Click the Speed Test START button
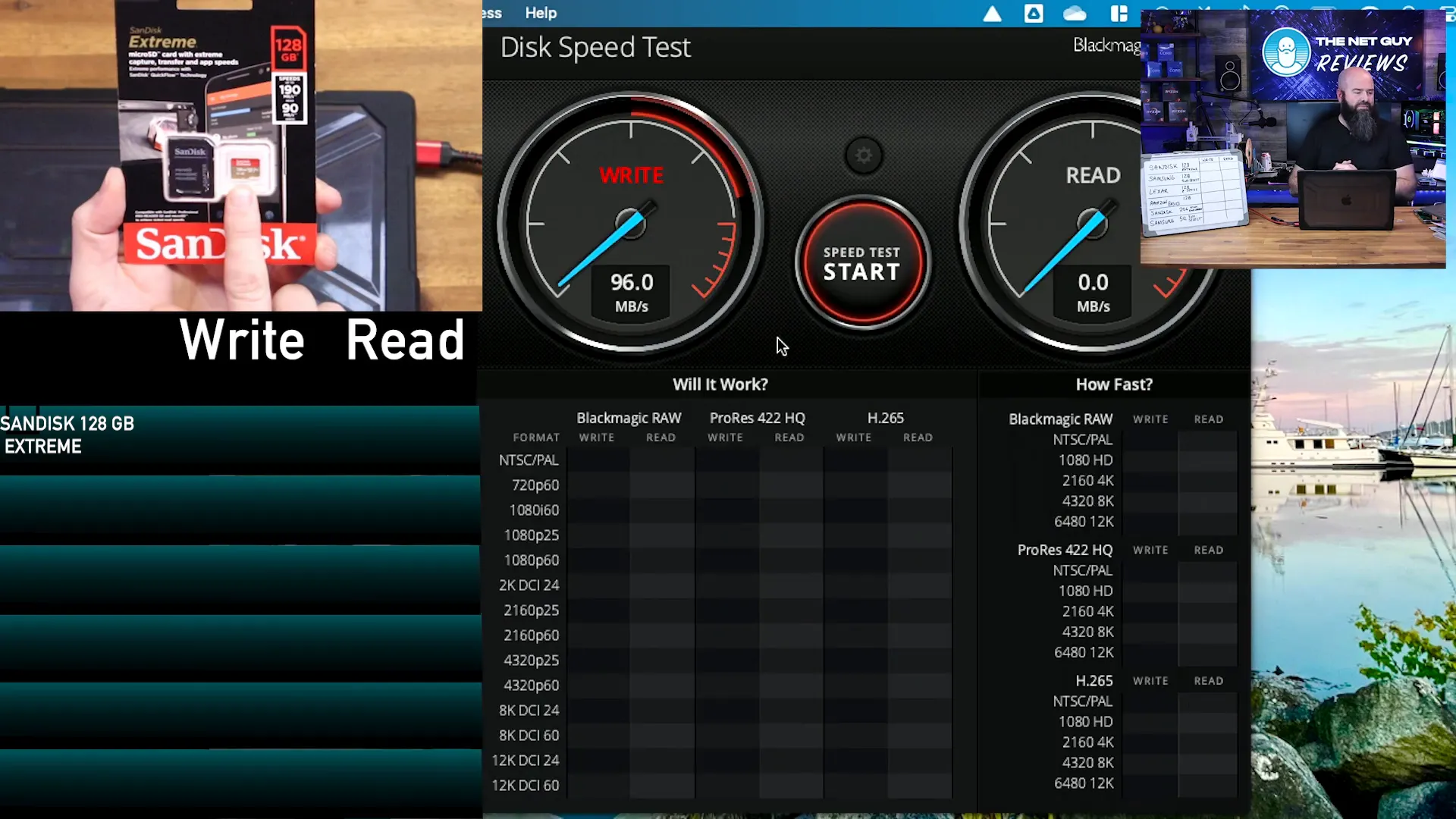 coord(861,263)
